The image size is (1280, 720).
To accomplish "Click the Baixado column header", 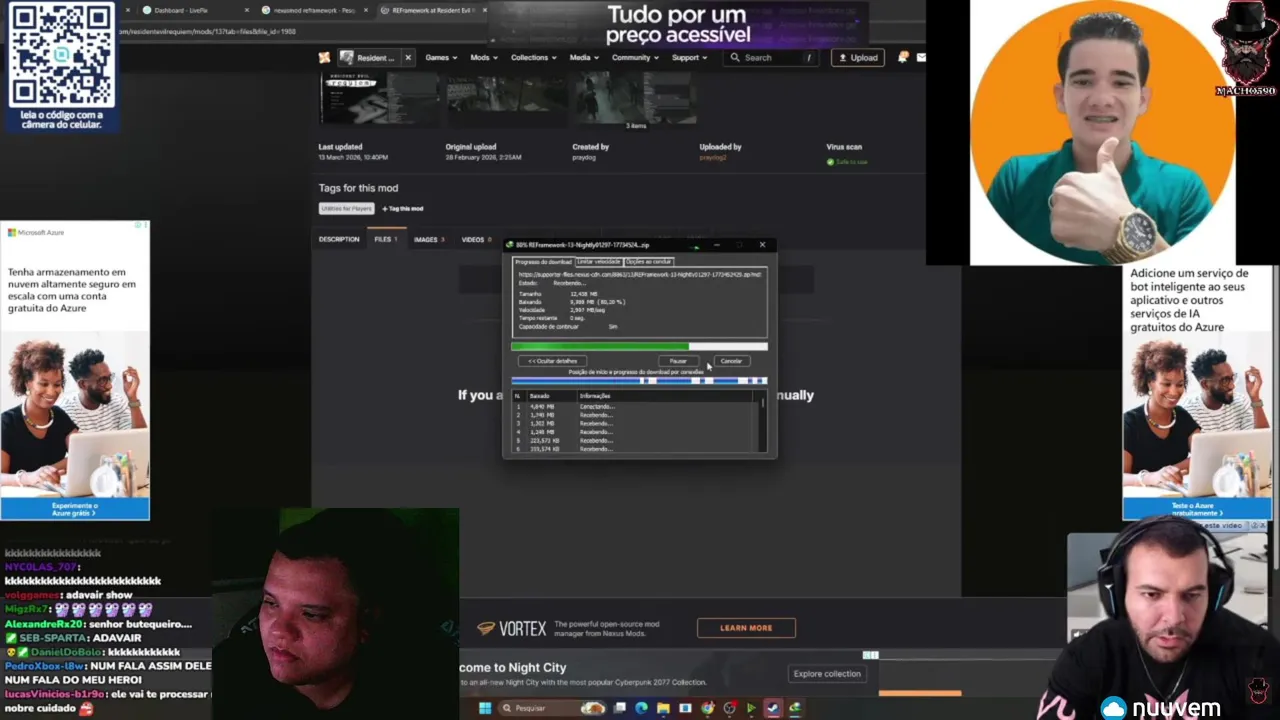I will click(x=551, y=396).
